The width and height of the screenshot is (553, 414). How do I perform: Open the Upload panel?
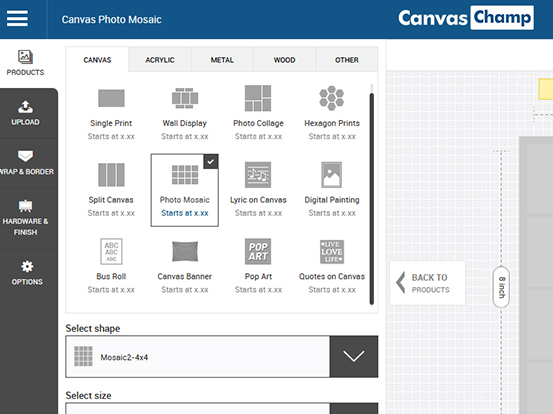point(25,113)
